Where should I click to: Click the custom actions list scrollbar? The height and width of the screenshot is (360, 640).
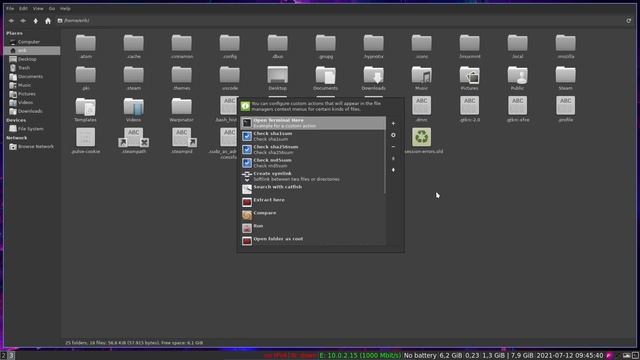pos(384,161)
